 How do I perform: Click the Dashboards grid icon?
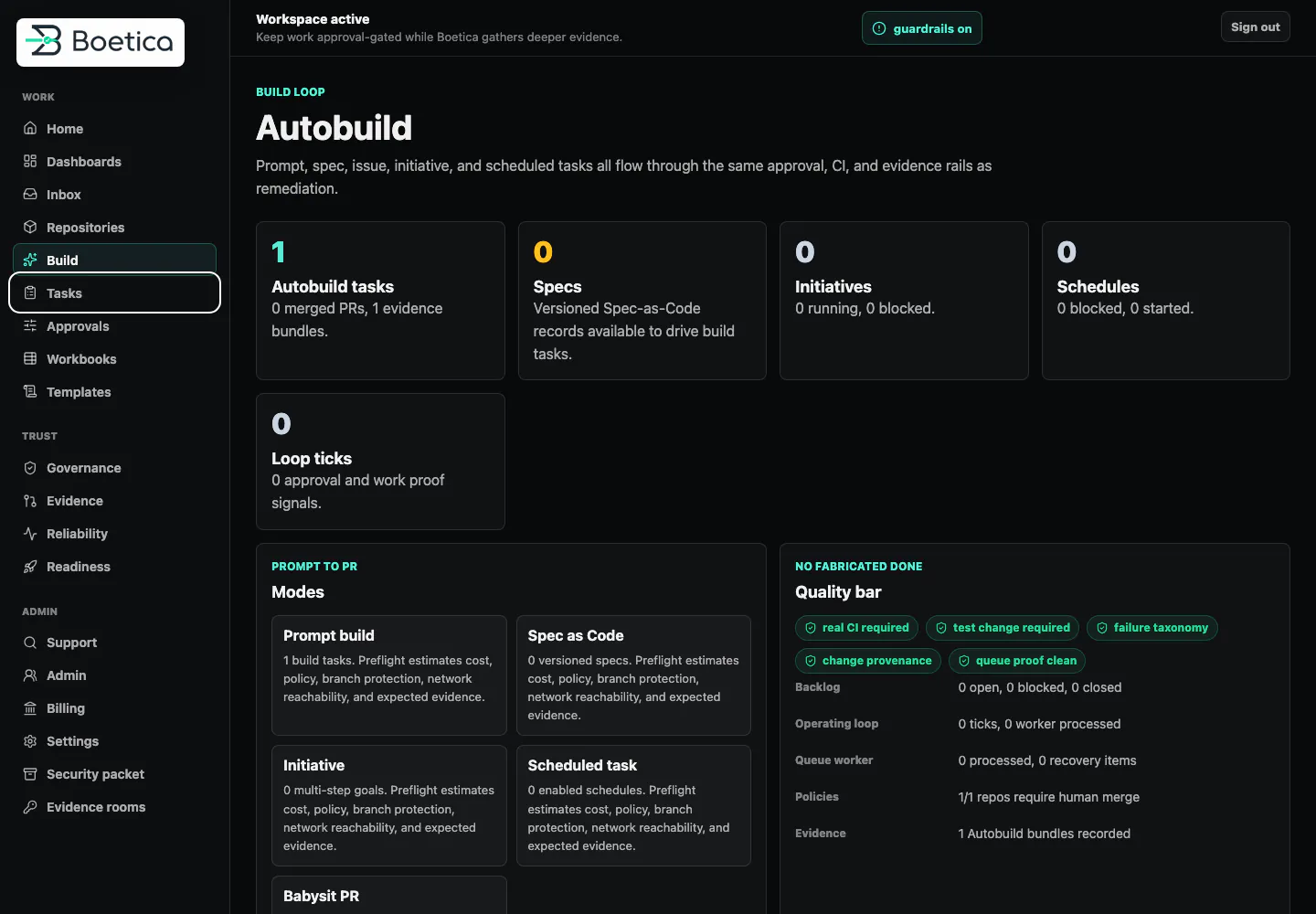coord(30,162)
